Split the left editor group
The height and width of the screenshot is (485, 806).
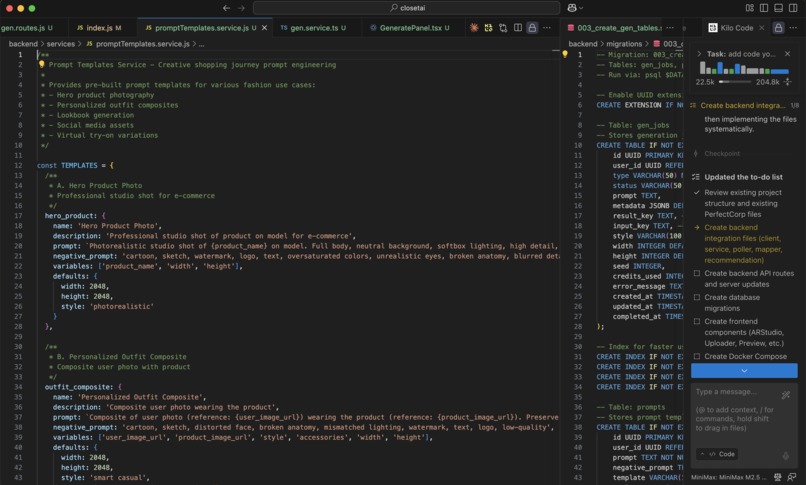(x=518, y=28)
